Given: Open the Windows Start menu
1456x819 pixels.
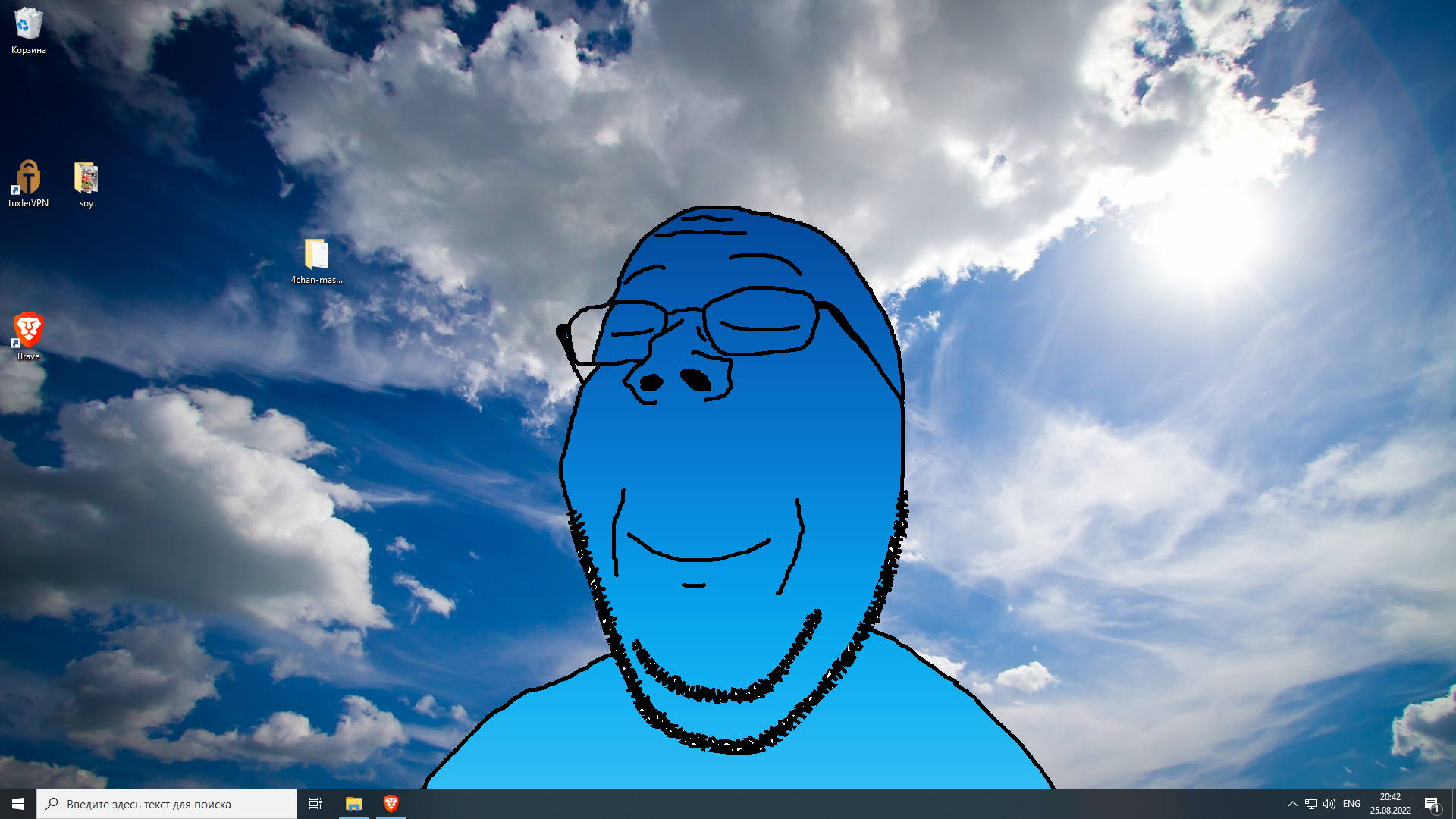Looking at the screenshot, I should pos(18,804).
